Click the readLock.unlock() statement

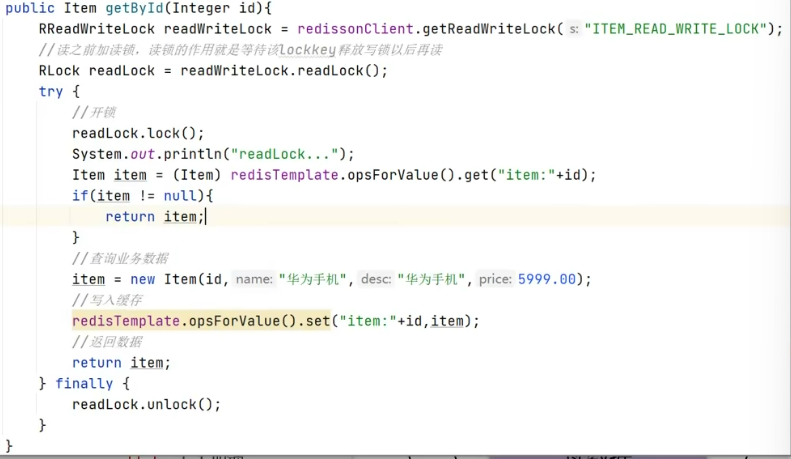[x=146, y=404]
